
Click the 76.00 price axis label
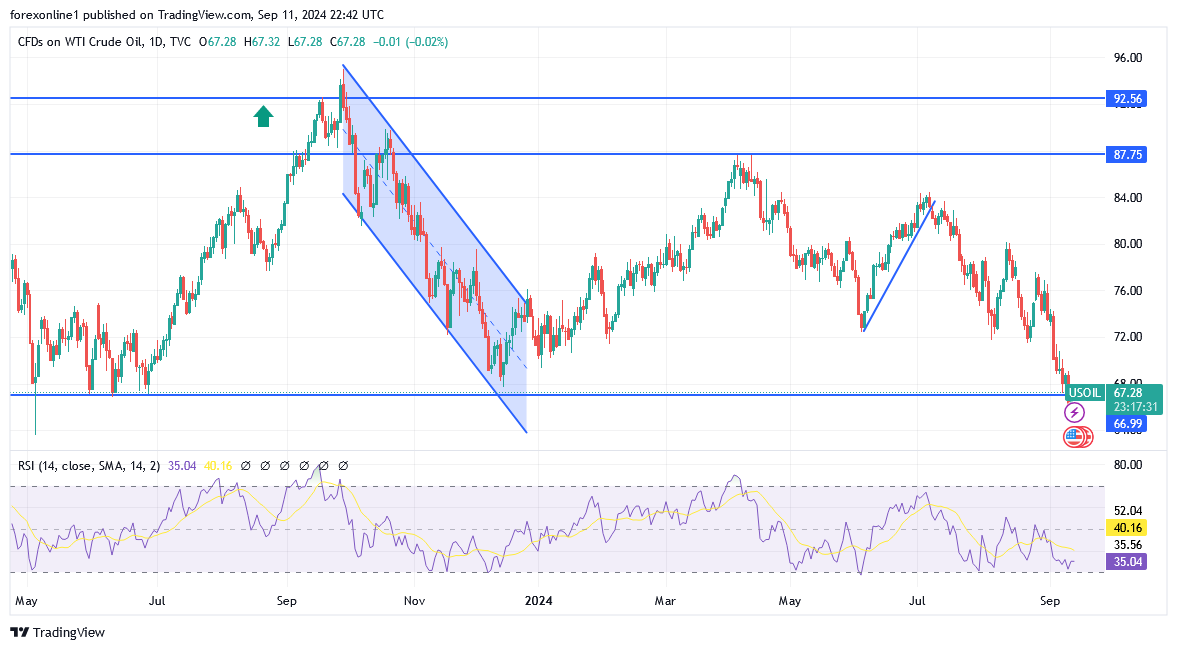[1127, 291]
